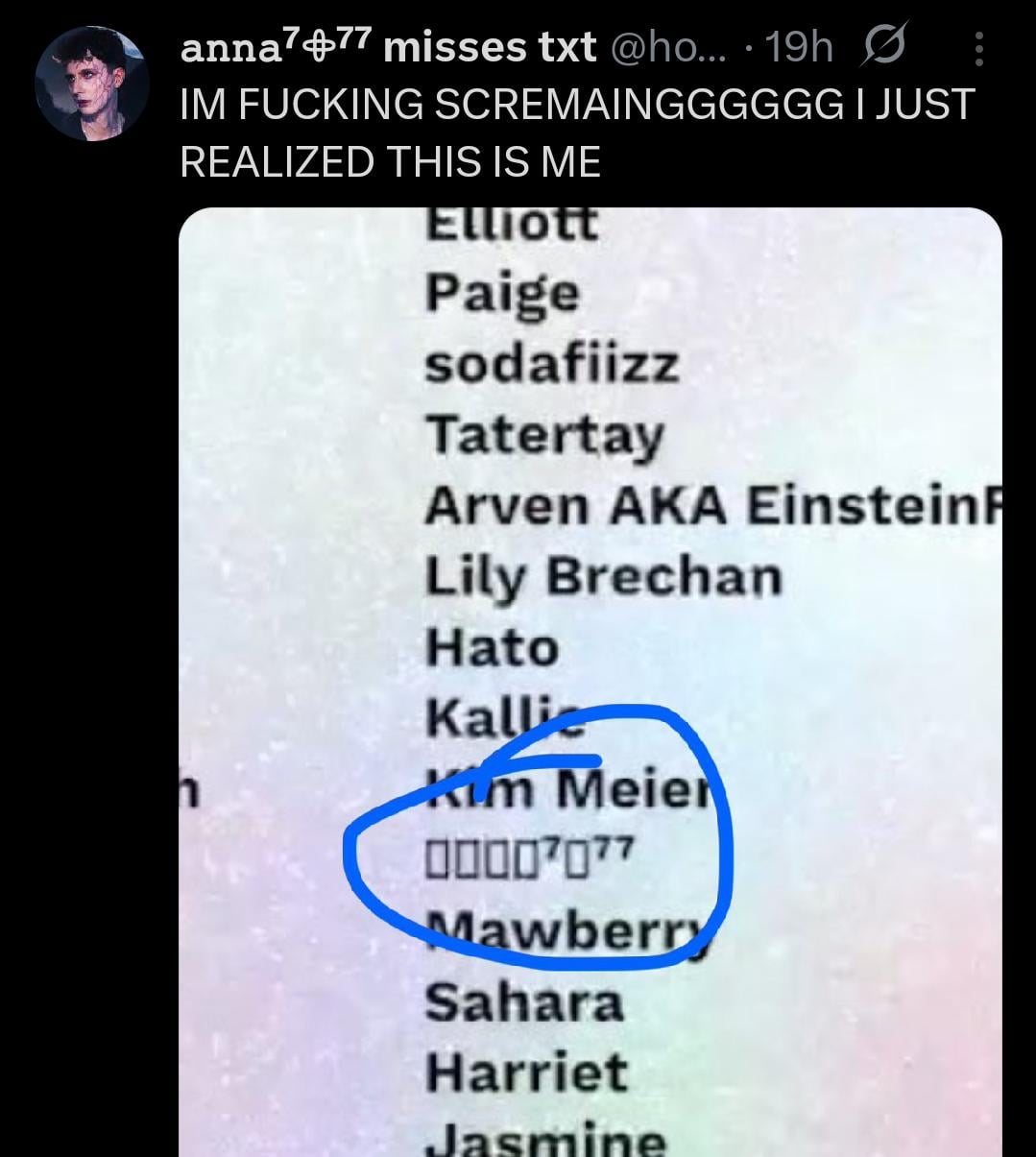This screenshot has height=1157, width=1036.
Task: Click the name 'Sahara' in the list
Action: (524, 1003)
